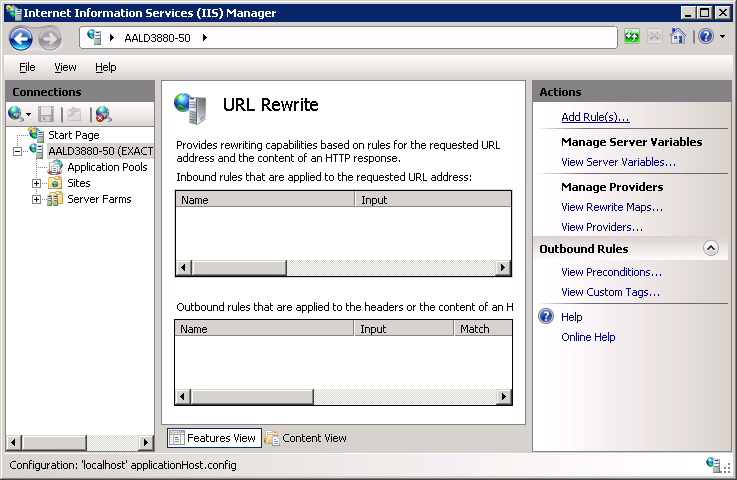The width and height of the screenshot is (737, 480).
Task: Click the Up folder icon in Connections toolbar
Action: [x=74, y=114]
